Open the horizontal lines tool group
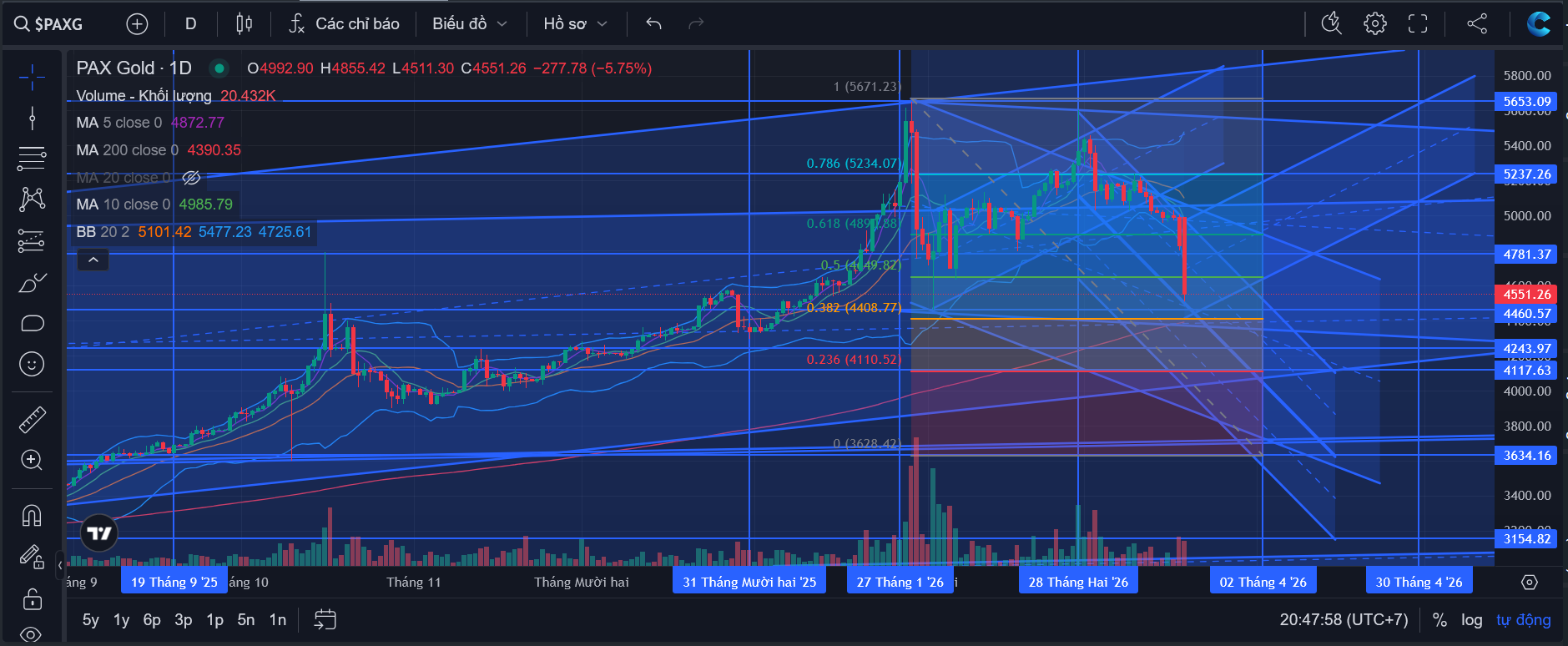Image resolution: width=1568 pixels, height=646 pixels. 32,158
